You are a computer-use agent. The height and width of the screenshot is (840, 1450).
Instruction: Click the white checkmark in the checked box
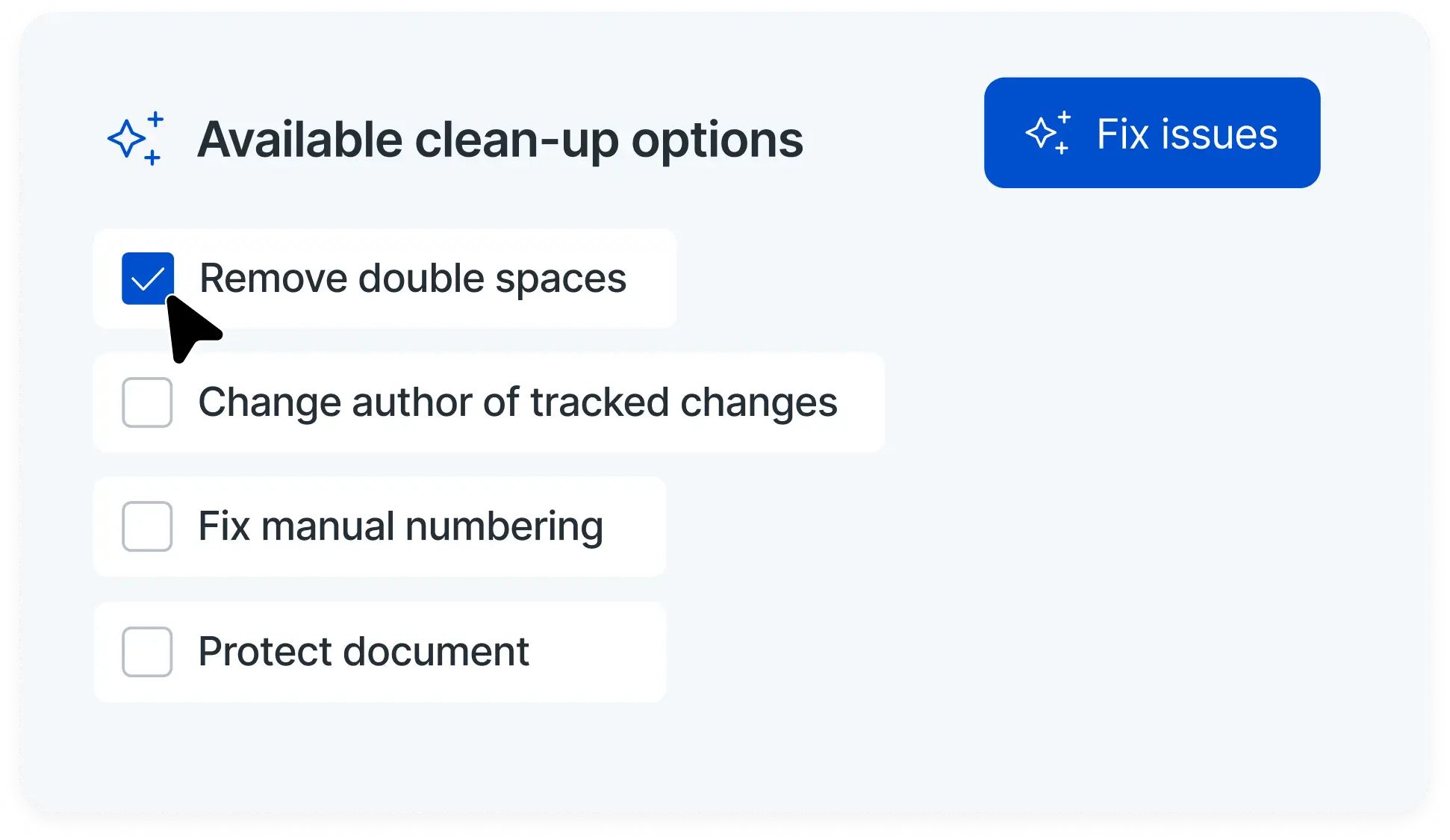(x=147, y=279)
